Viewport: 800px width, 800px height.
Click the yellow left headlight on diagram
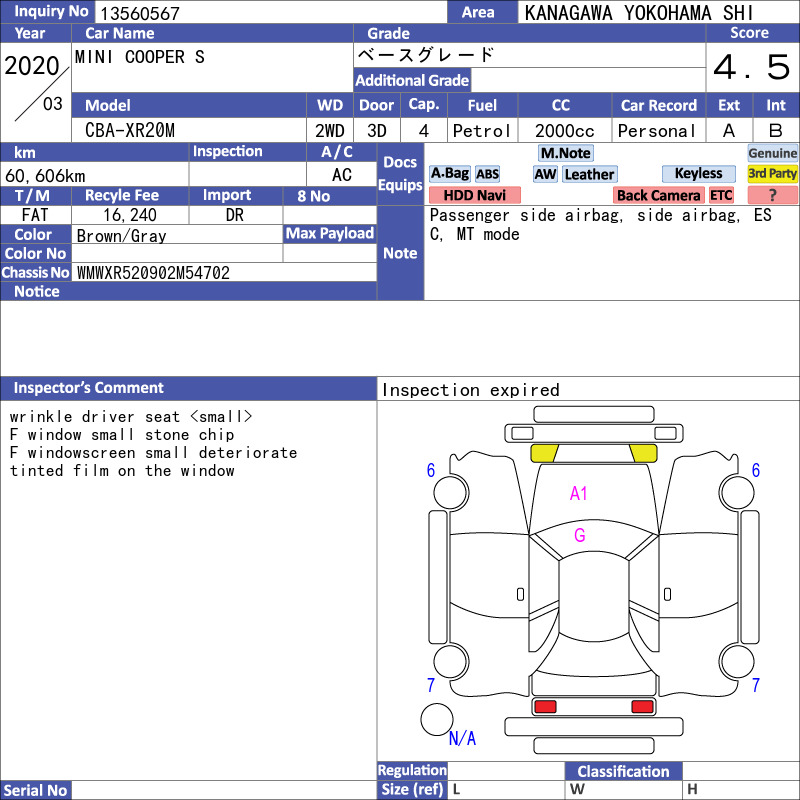pyautogui.click(x=544, y=453)
